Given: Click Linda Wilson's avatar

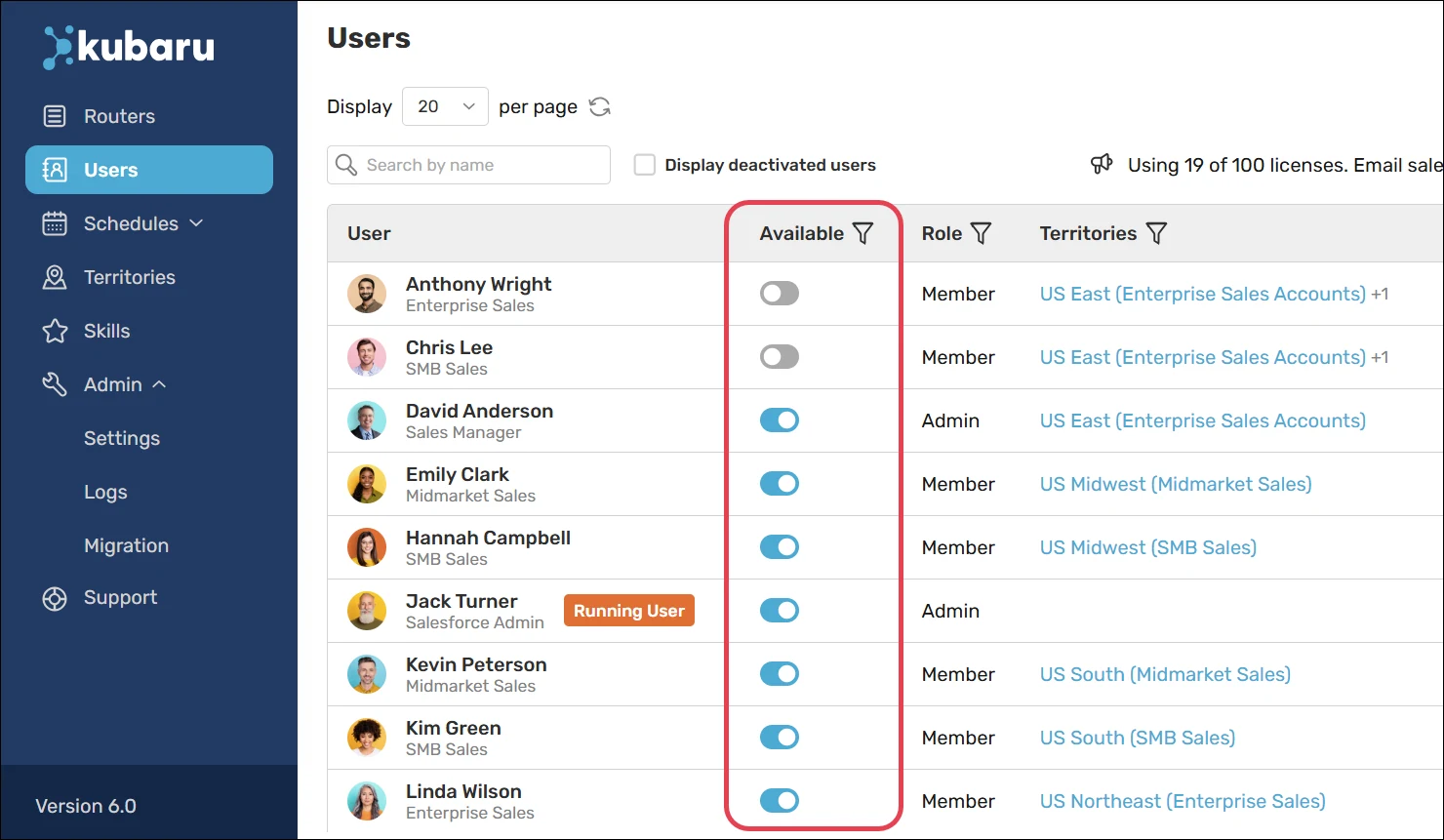Looking at the screenshot, I should pyautogui.click(x=367, y=801).
